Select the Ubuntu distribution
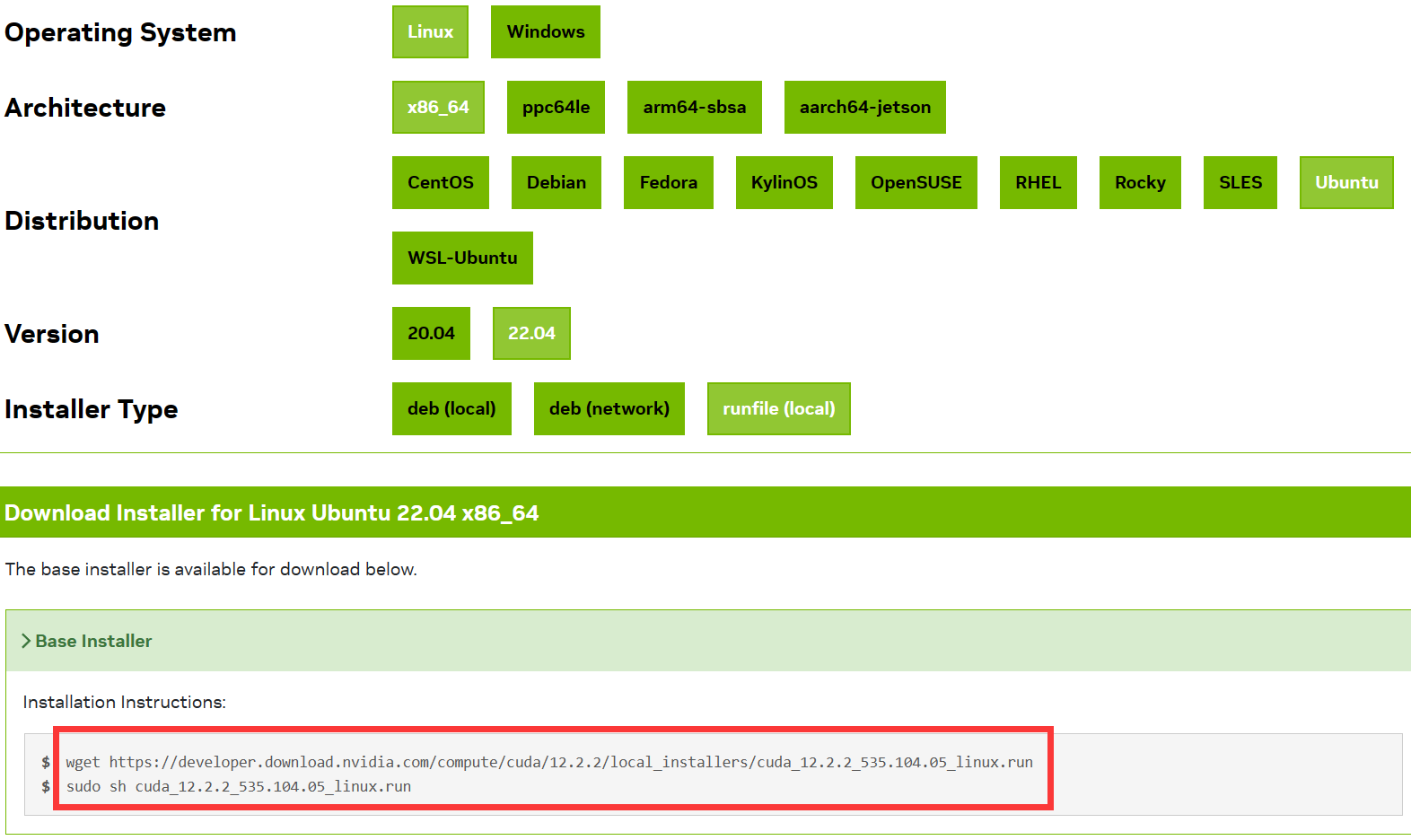 tap(1346, 182)
